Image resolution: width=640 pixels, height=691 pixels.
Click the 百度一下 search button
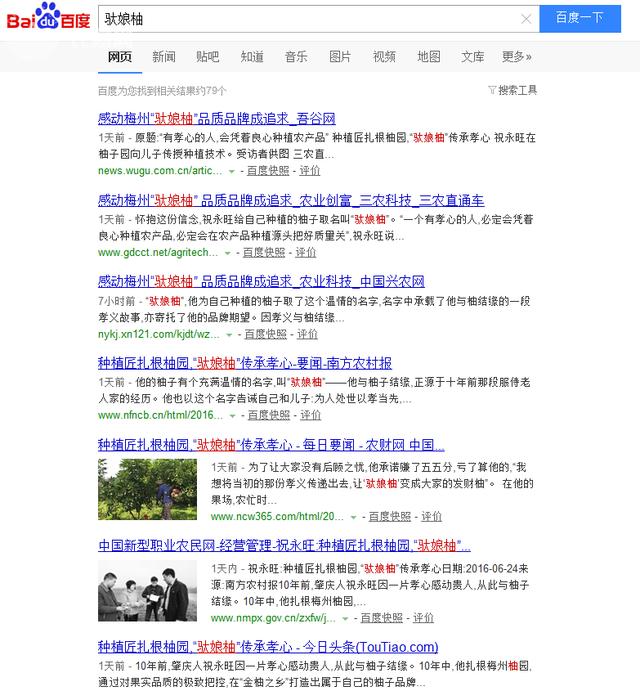(579, 18)
